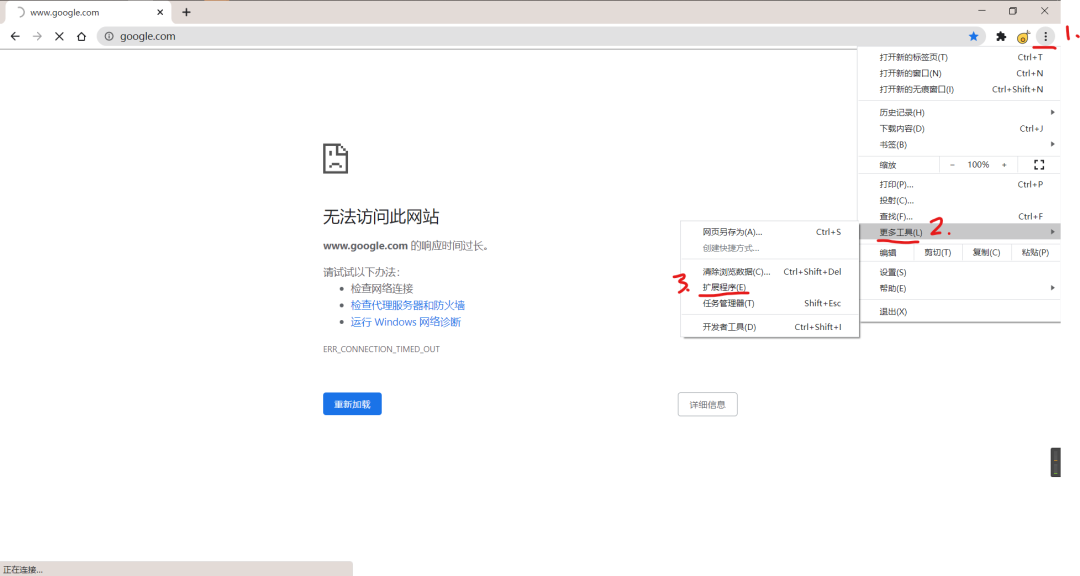Select 查找(F)... menu item
The image size is (1080, 576).
click(x=959, y=216)
